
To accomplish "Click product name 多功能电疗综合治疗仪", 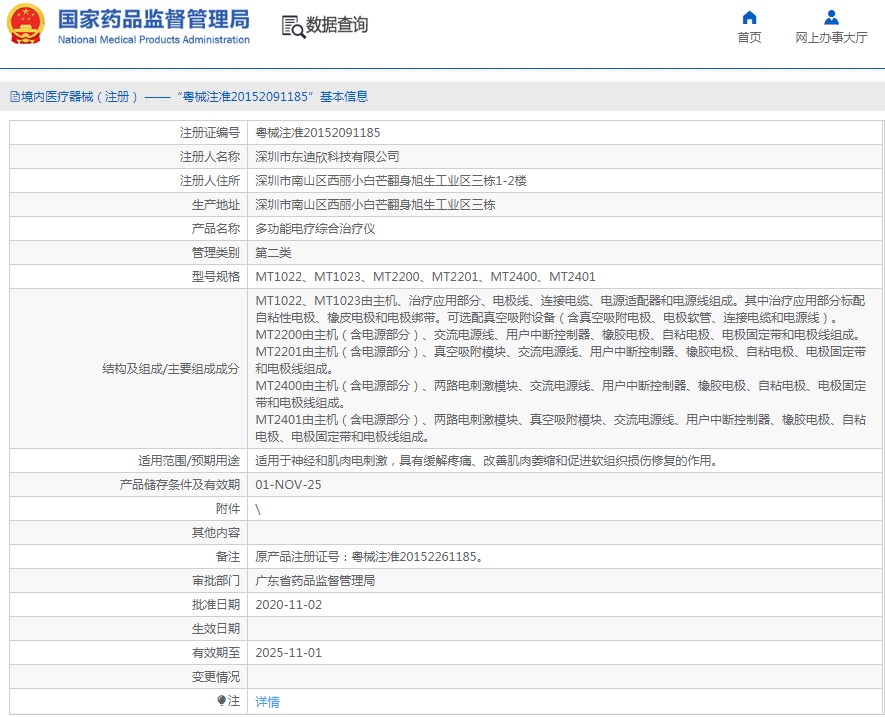I will pos(315,229).
